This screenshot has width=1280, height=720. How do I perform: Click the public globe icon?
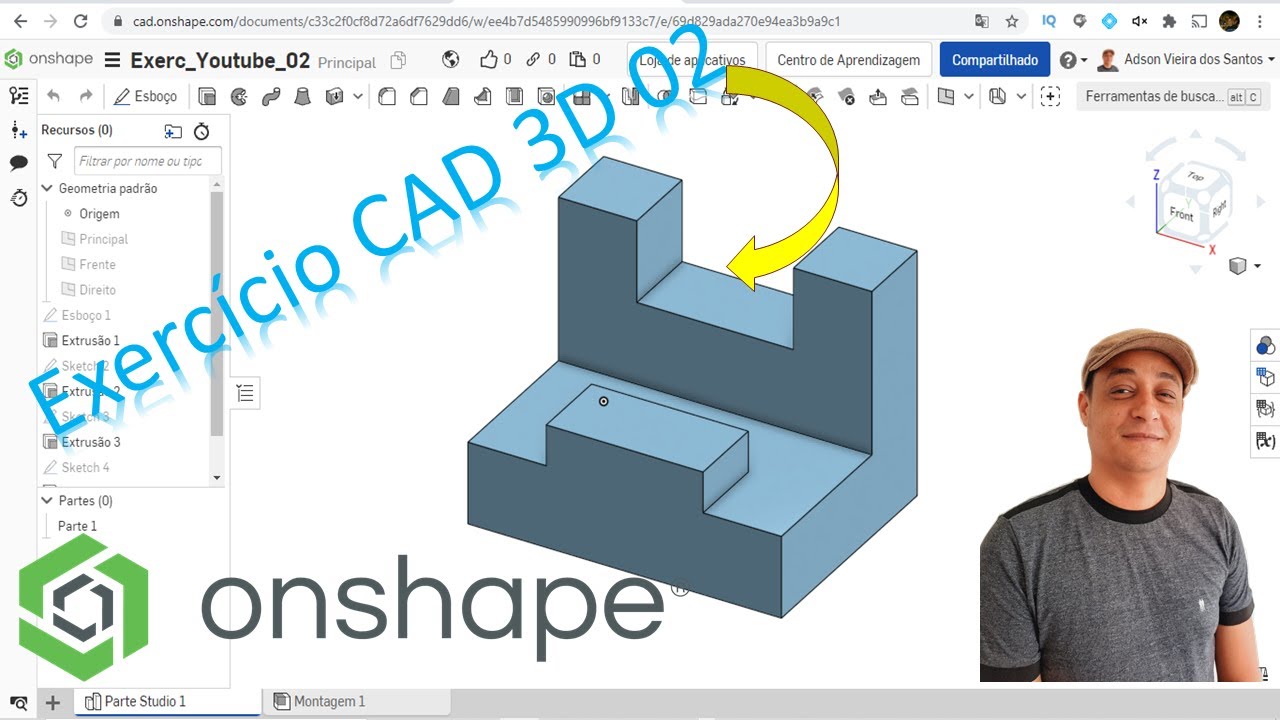(x=451, y=60)
